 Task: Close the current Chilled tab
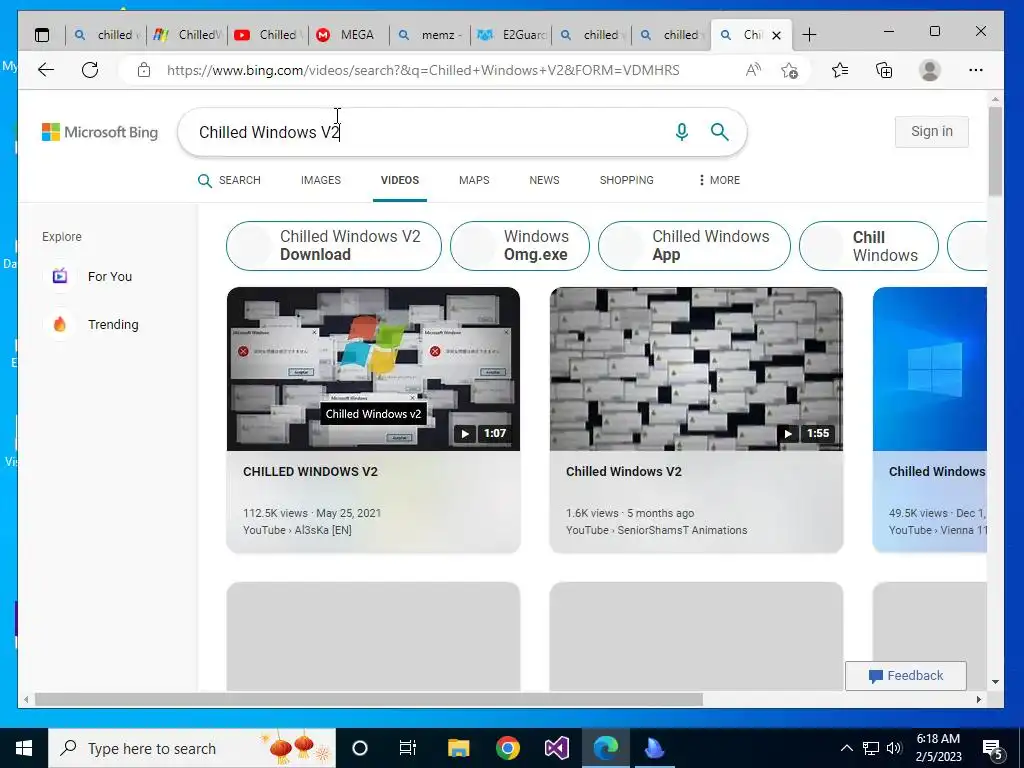[776, 35]
